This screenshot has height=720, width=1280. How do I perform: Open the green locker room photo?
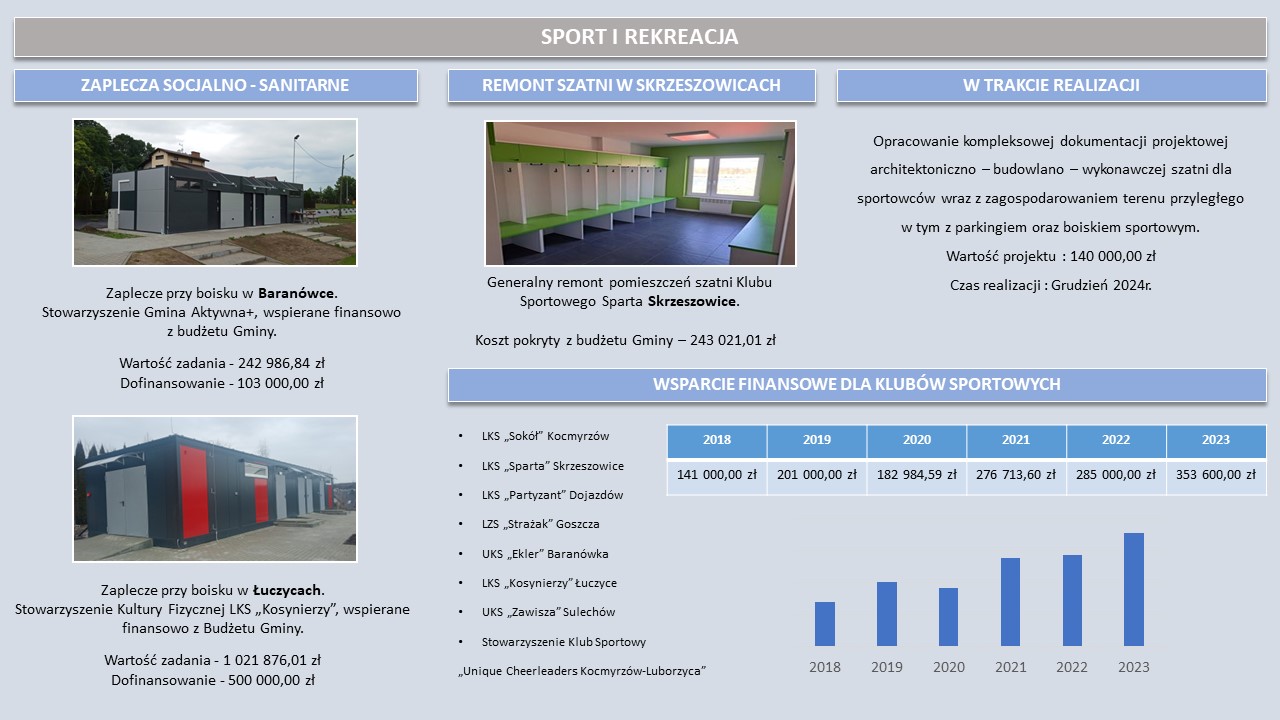point(640,193)
